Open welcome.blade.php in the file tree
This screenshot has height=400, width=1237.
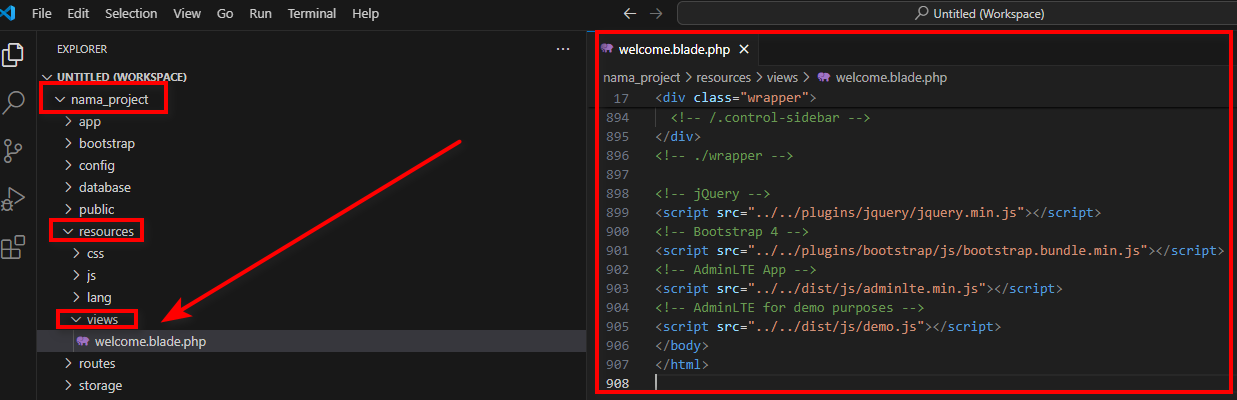[312, 342]
